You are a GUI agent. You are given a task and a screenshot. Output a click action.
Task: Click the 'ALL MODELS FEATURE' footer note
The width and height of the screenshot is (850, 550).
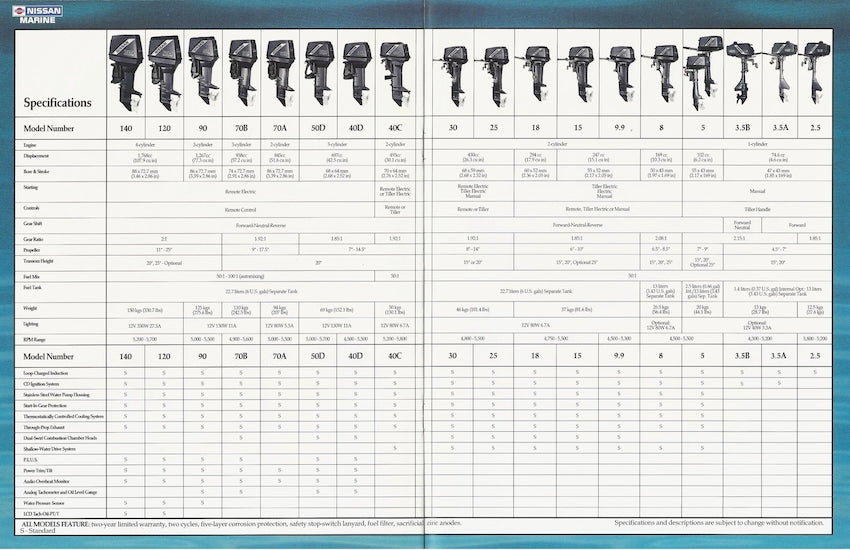242,523
